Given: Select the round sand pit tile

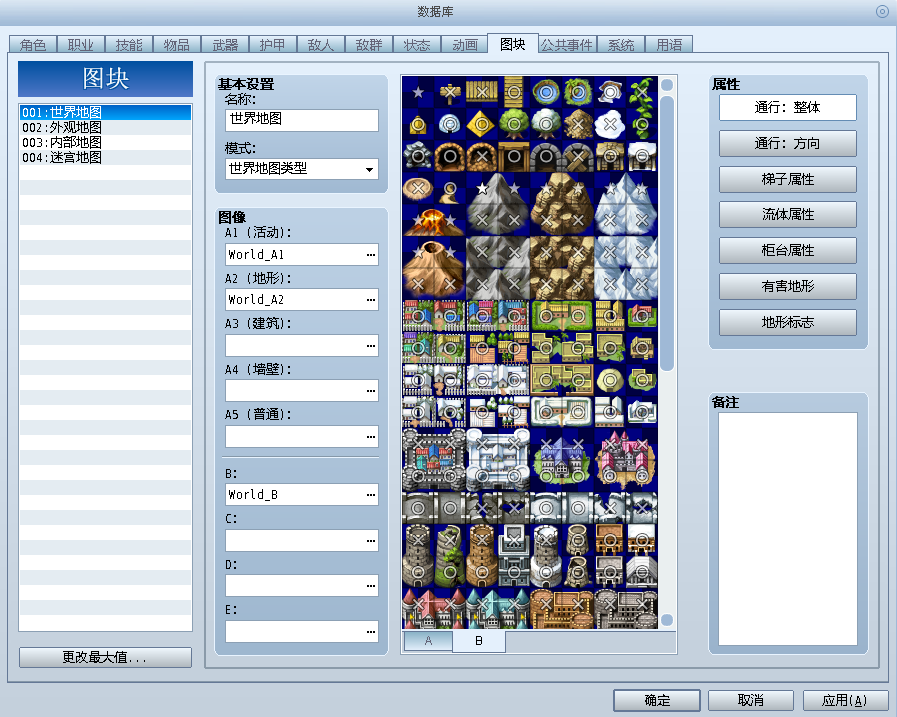Looking at the screenshot, I should click(418, 188).
